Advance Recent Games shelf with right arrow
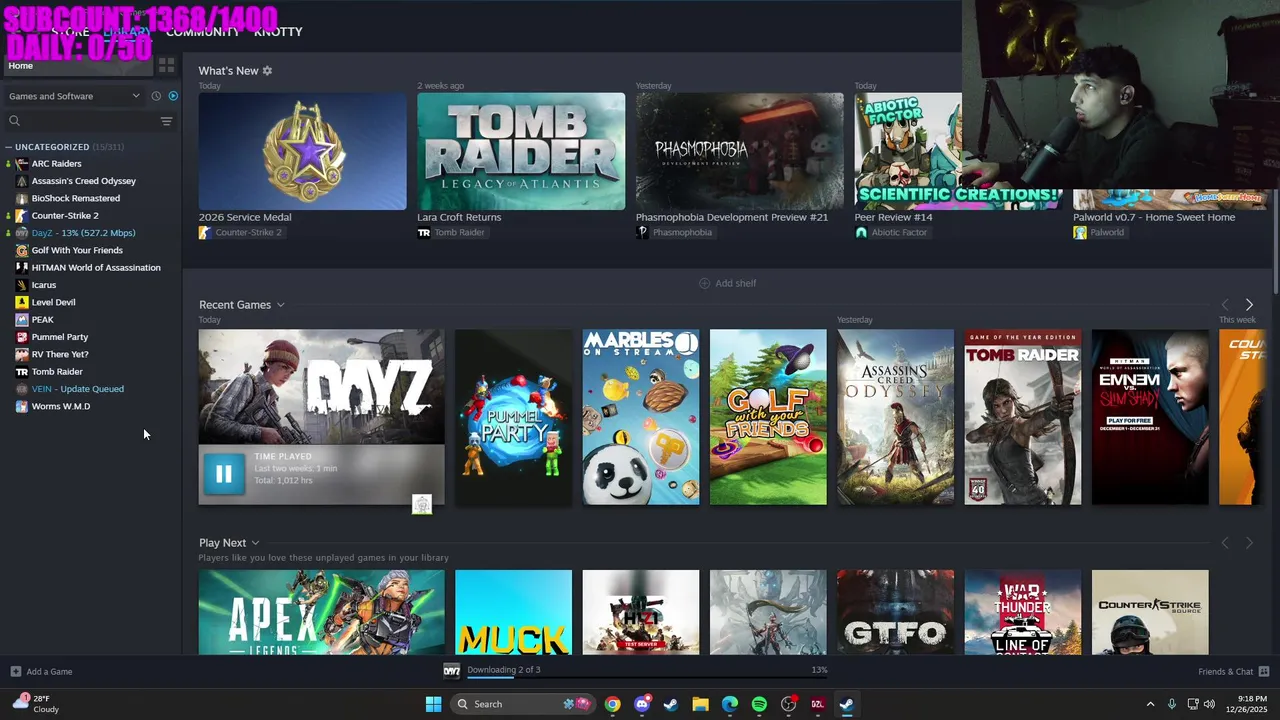The width and height of the screenshot is (1280, 720). pos(1249,305)
